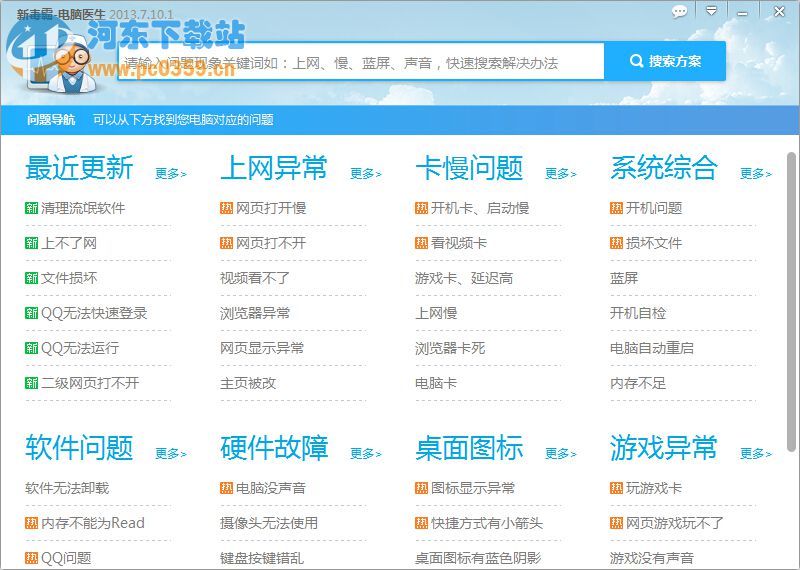Open 开机卡、启动慢 solution
Screen dimensions: 800x570
[480, 208]
